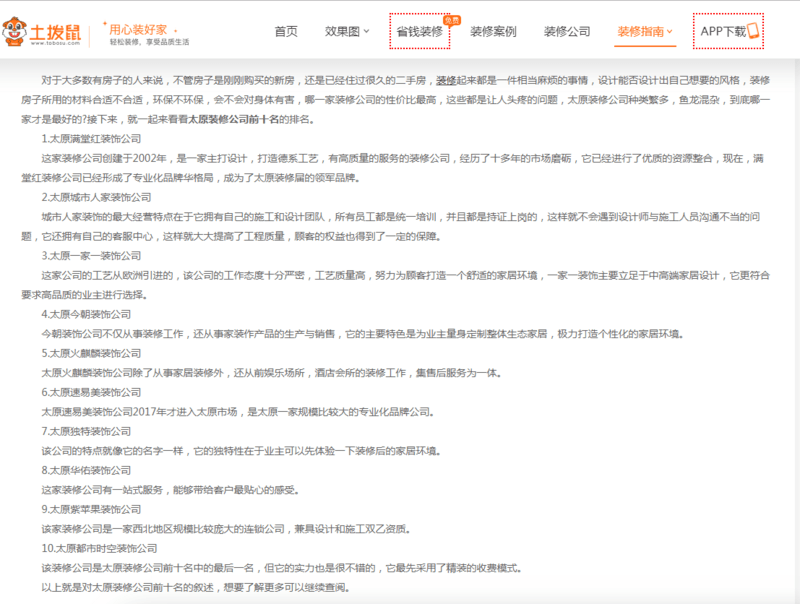
Task: Click heading 4.太原今朝装饰公司
Action: (86, 314)
